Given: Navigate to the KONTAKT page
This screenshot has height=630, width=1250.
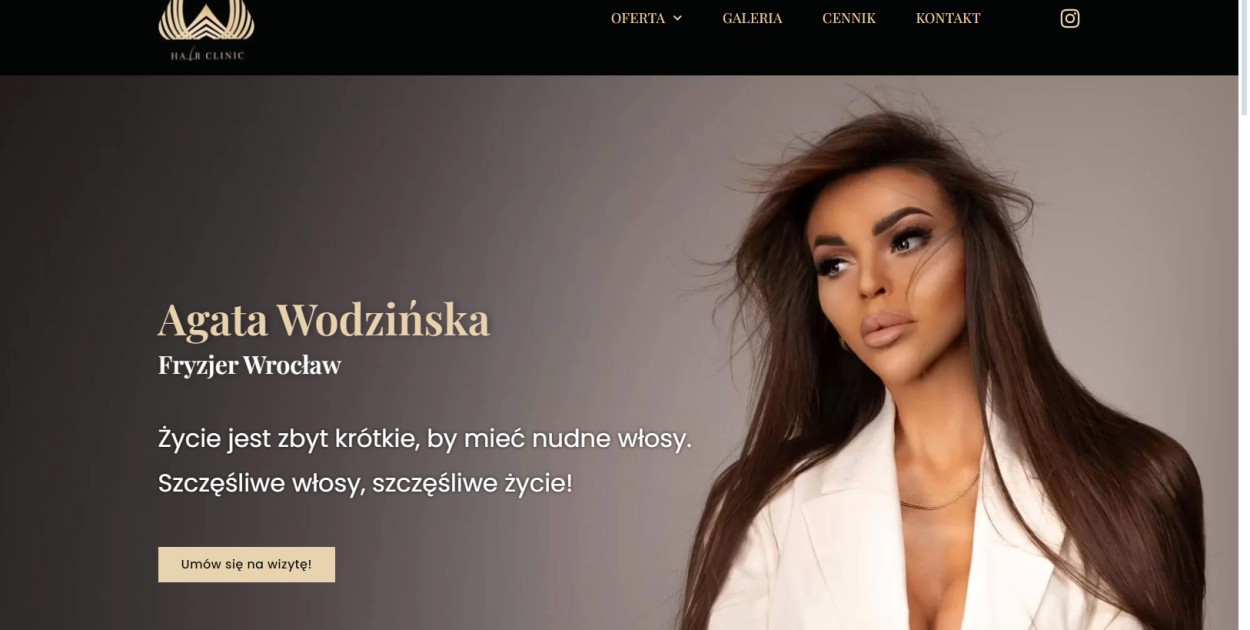Looking at the screenshot, I should (948, 18).
